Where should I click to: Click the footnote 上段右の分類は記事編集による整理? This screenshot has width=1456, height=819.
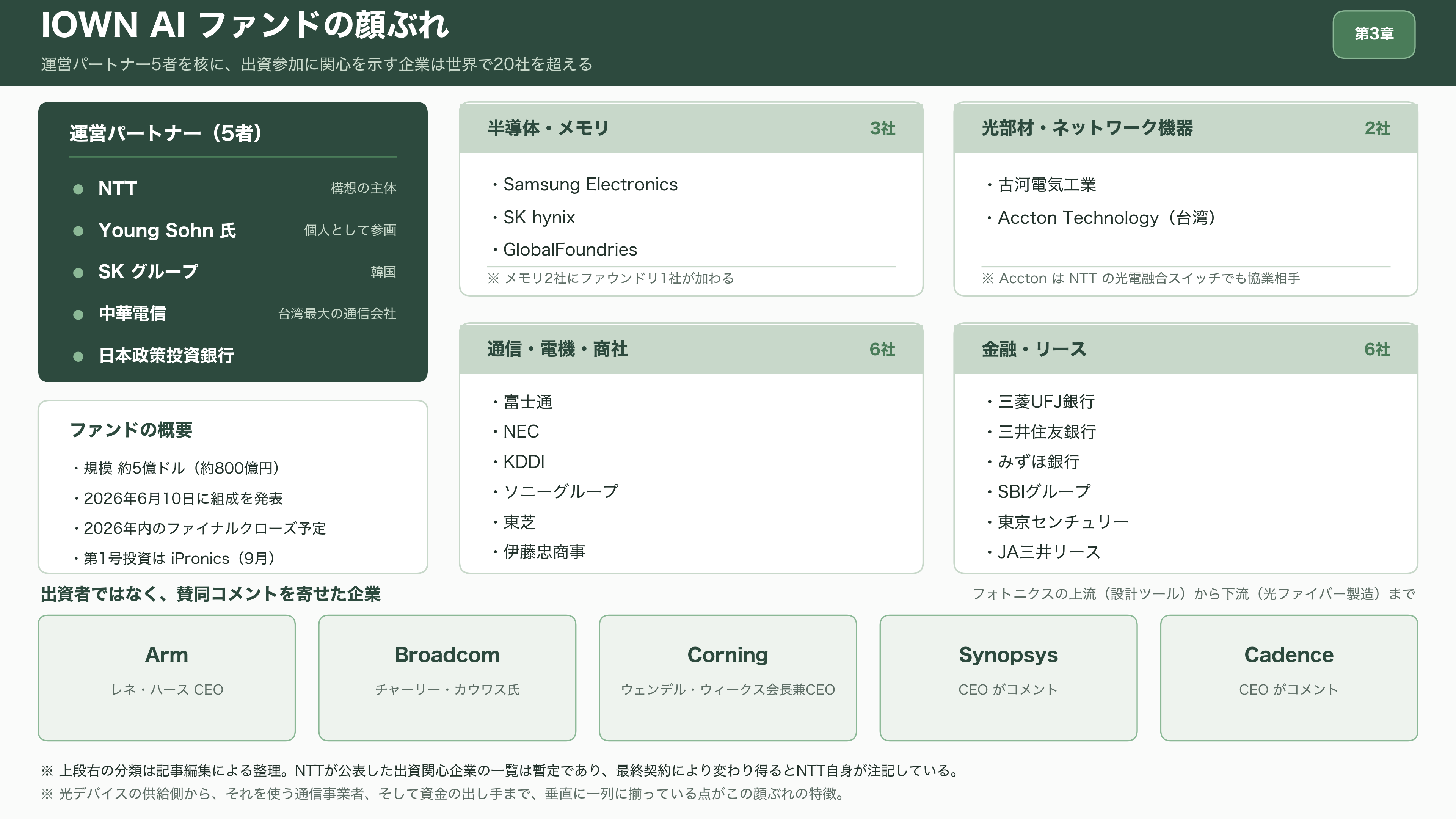click(501, 770)
